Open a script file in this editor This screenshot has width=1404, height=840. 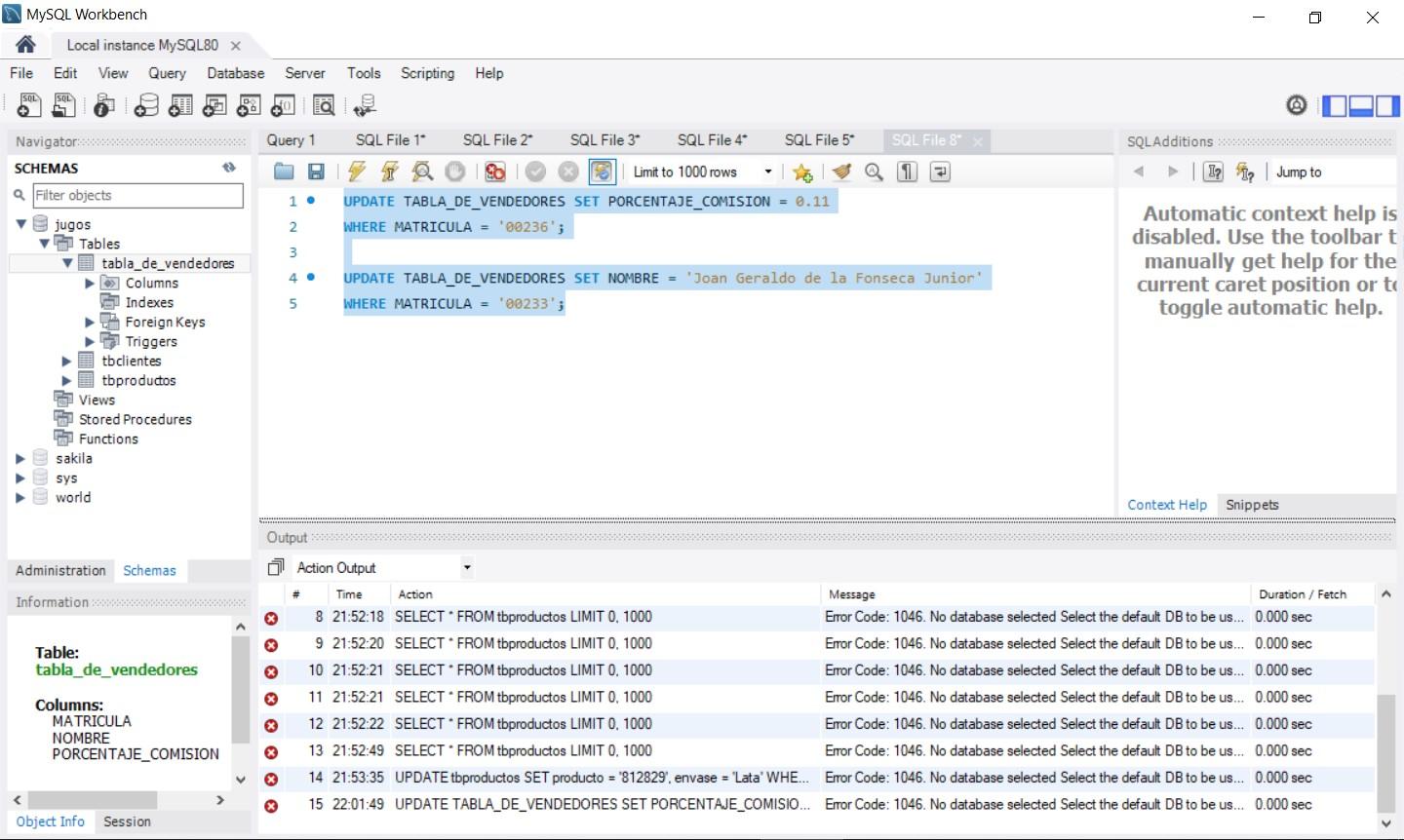pos(284,172)
